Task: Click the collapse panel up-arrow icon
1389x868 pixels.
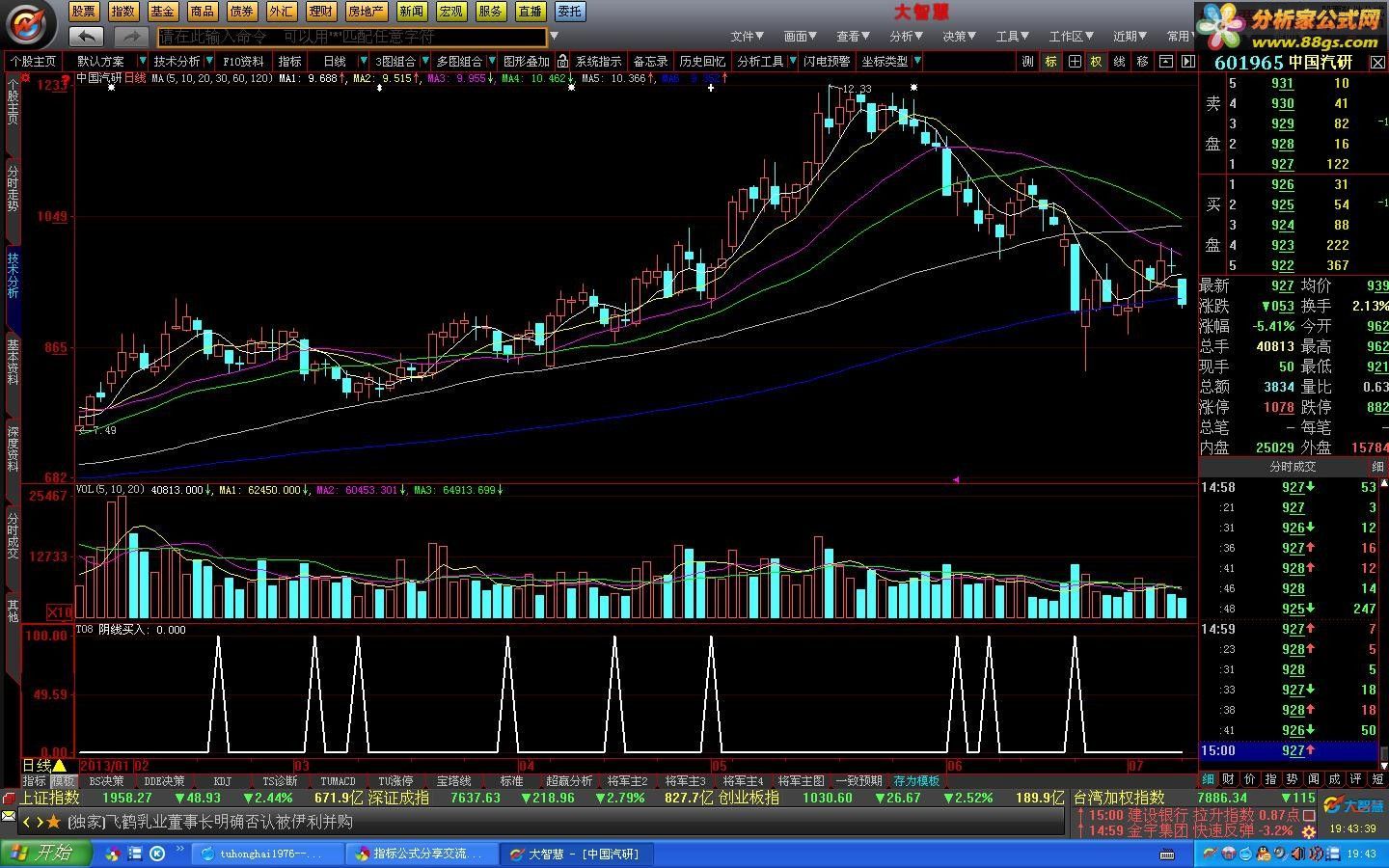Action: 1166,61
